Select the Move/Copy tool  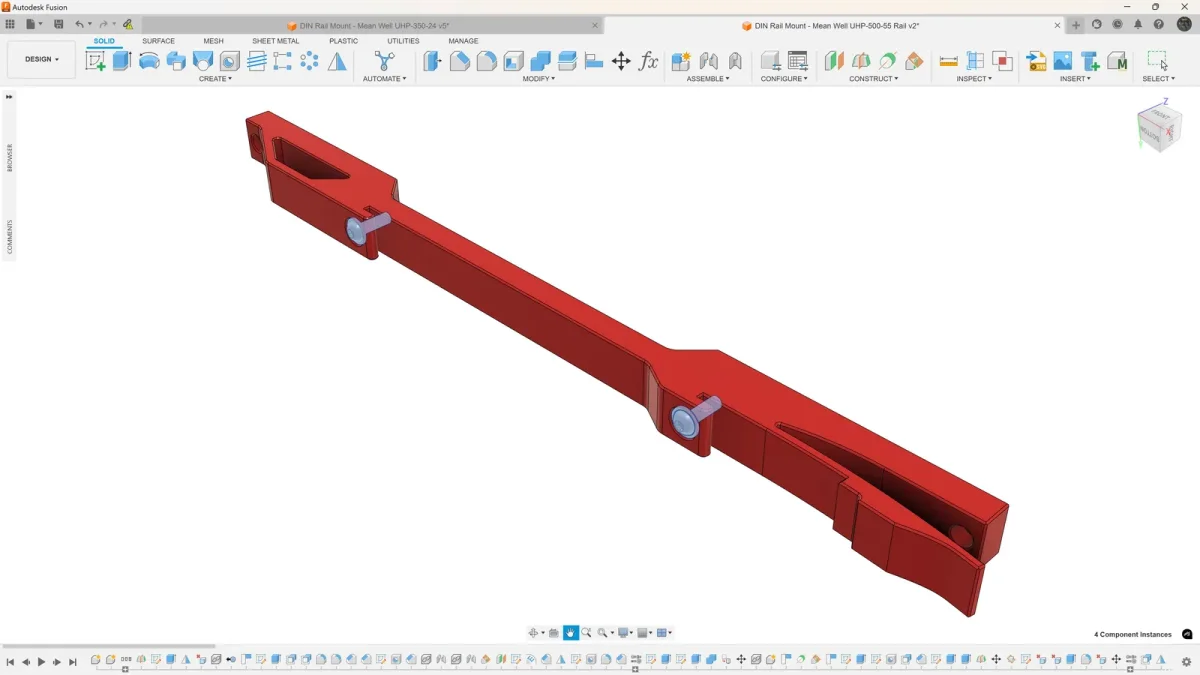tap(621, 61)
